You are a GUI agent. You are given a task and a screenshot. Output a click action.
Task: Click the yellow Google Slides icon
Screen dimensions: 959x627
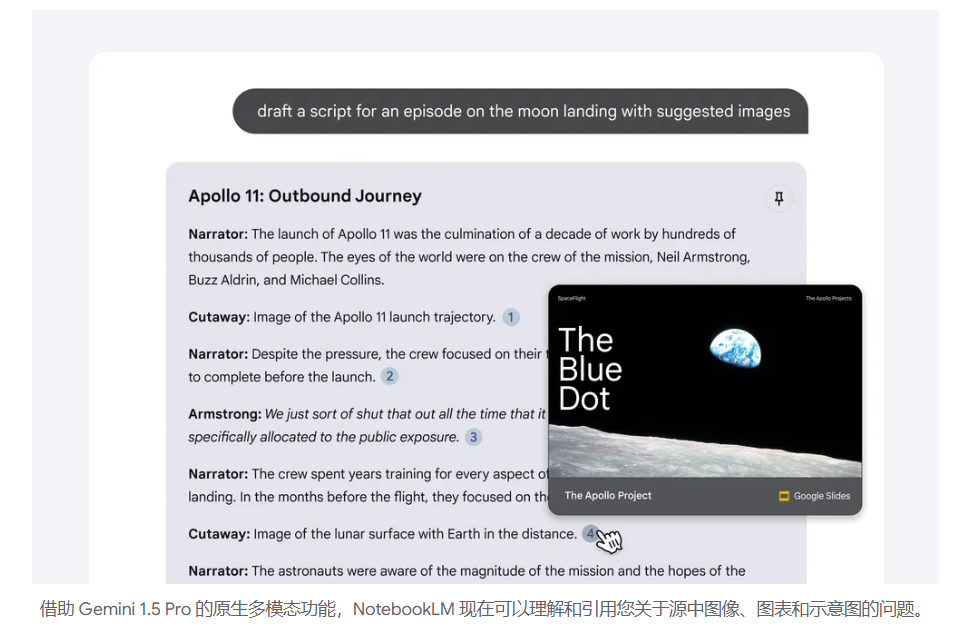click(784, 496)
